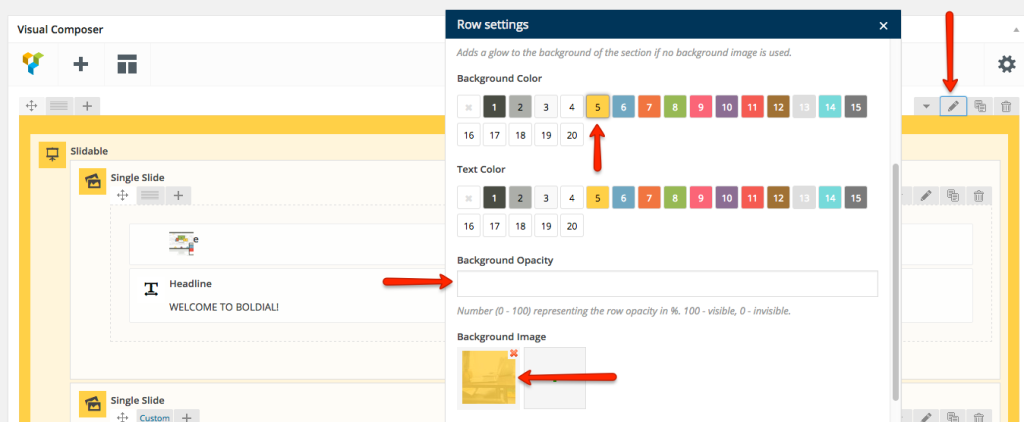Choose Background Color swatch 16
1024x422 pixels.
click(x=469, y=135)
